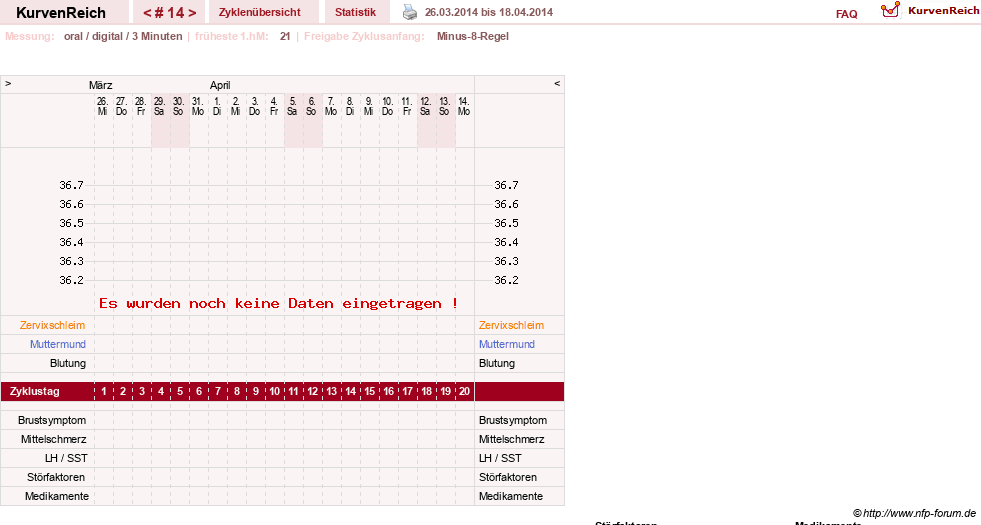Image resolution: width=981 pixels, height=525 pixels.
Task: Click the März month label
Action: point(101,85)
